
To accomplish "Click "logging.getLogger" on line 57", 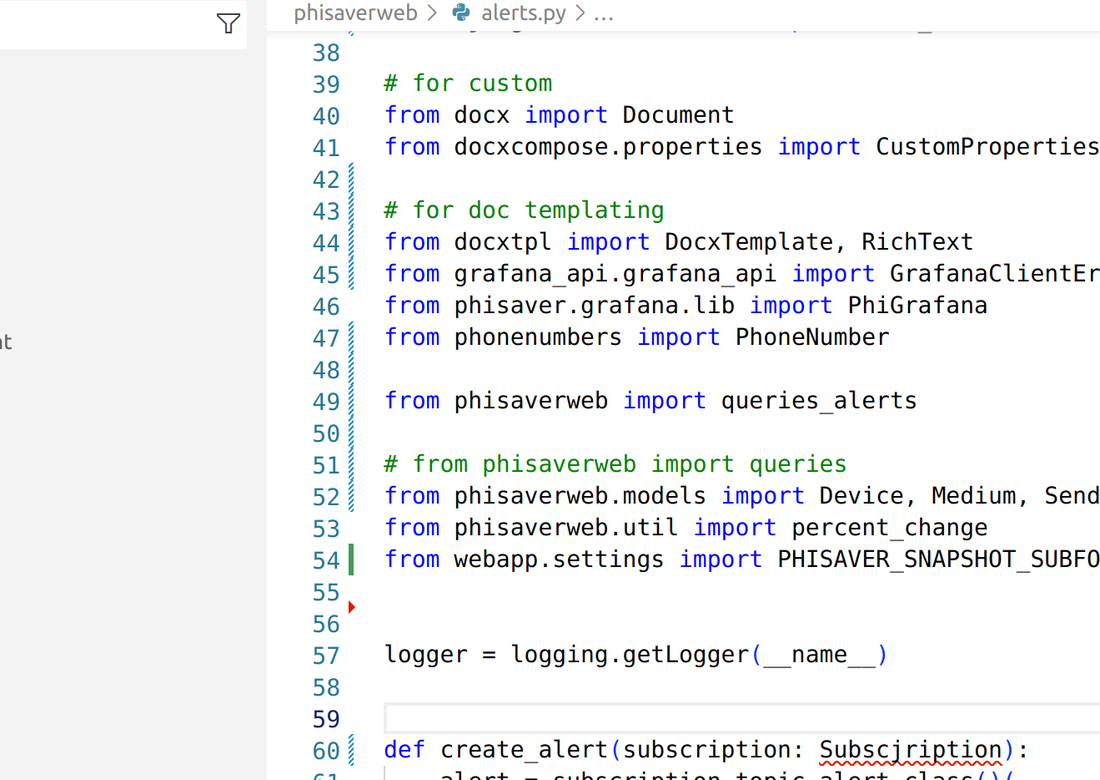I will (630, 655).
